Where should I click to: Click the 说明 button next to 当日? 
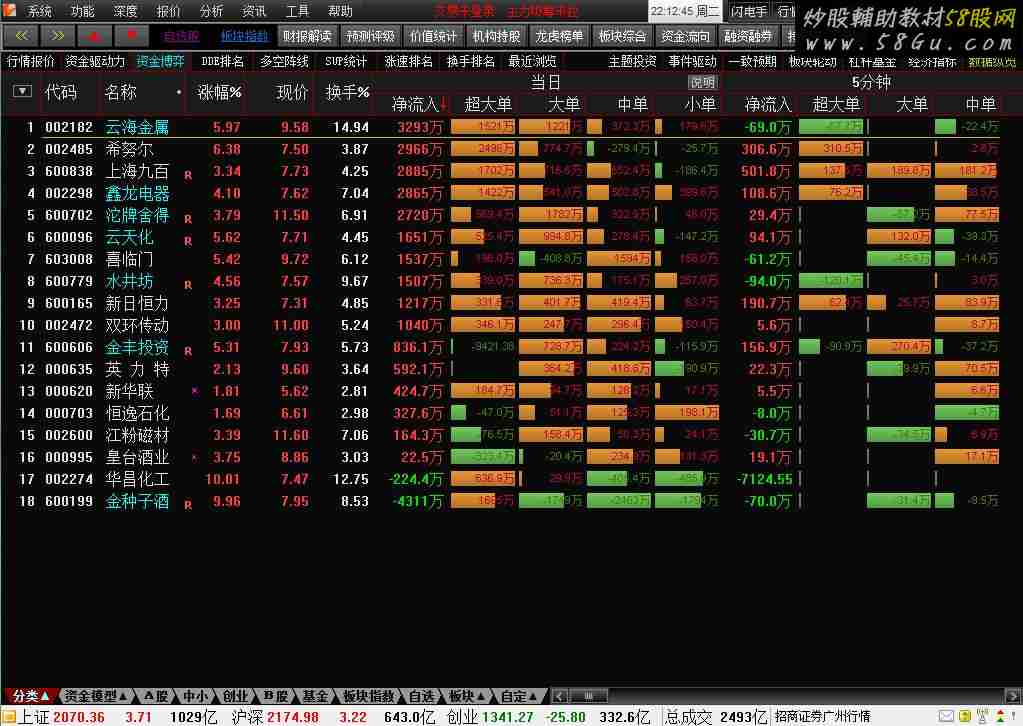coord(702,83)
